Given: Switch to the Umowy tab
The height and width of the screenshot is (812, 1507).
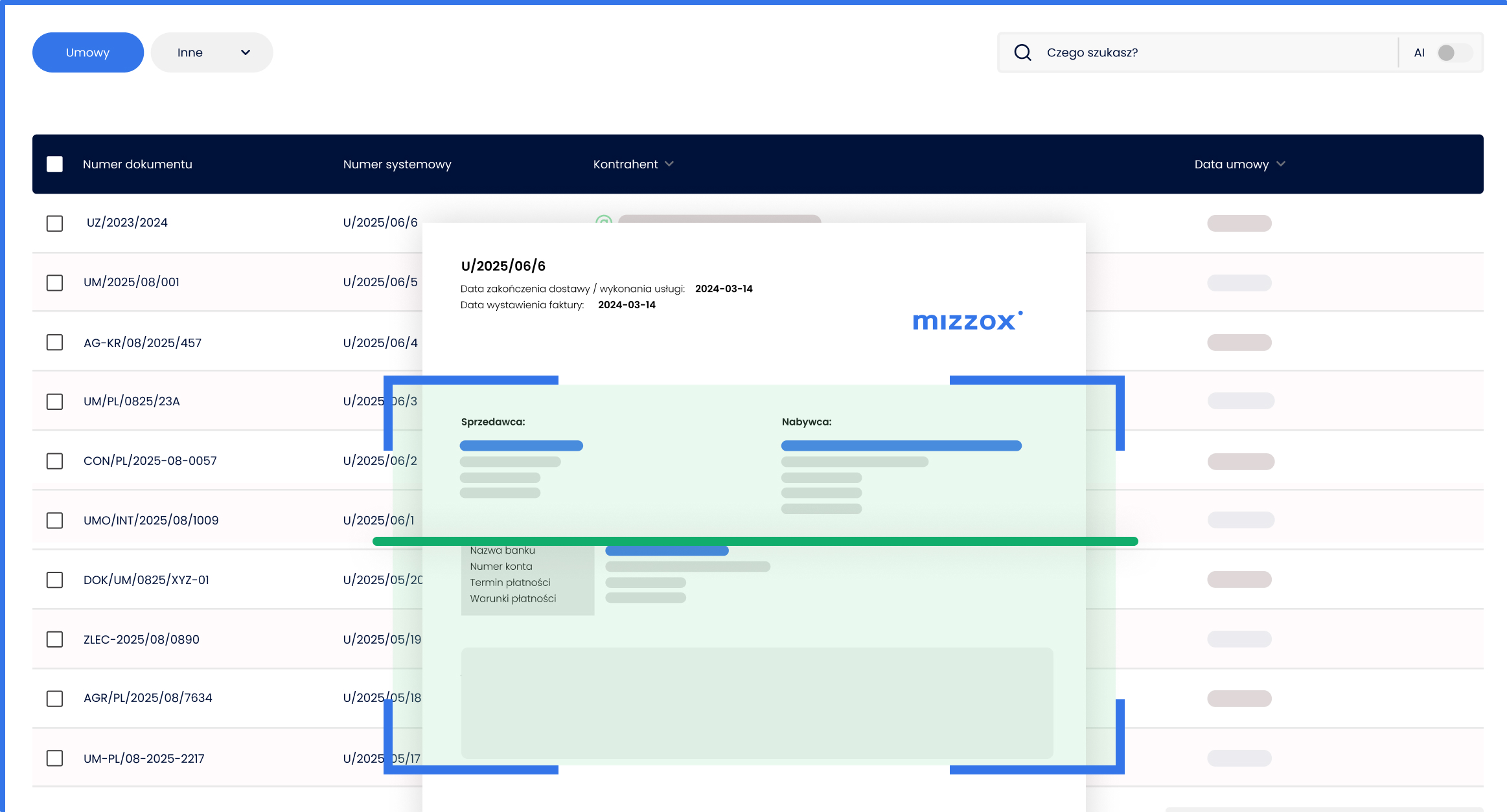Looking at the screenshot, I should click(x=88, y=52).
